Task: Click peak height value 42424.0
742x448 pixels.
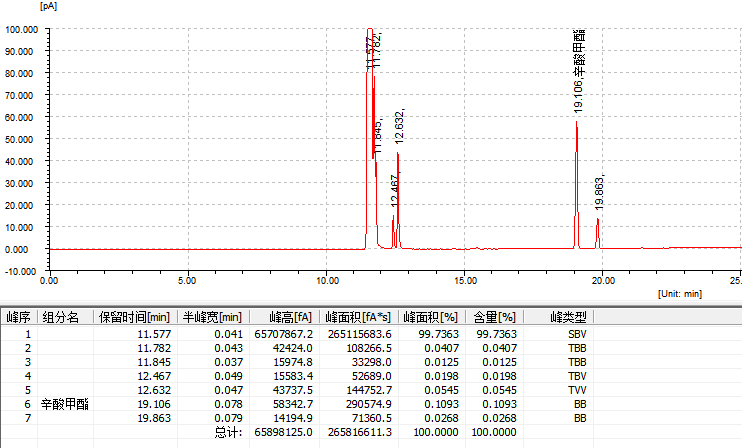Action: pos(292,347)
